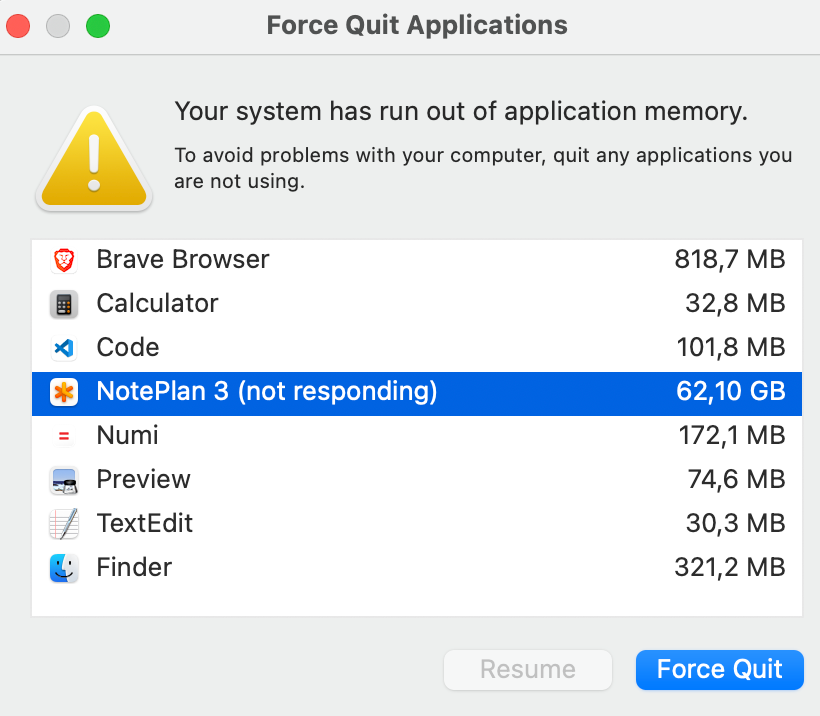Select Preview in the application list
The width and height of the screenshot is (820, 716).
[x=417, y=480]
